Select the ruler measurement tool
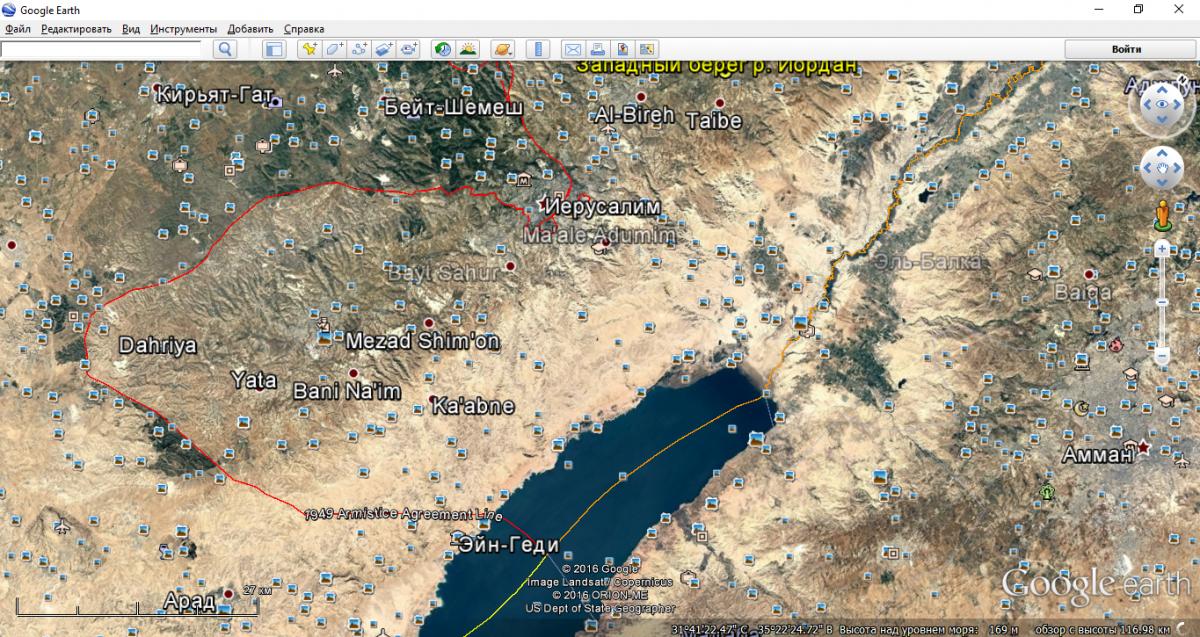The width and height of the screenshot is (1200, 637). (538, 49)
